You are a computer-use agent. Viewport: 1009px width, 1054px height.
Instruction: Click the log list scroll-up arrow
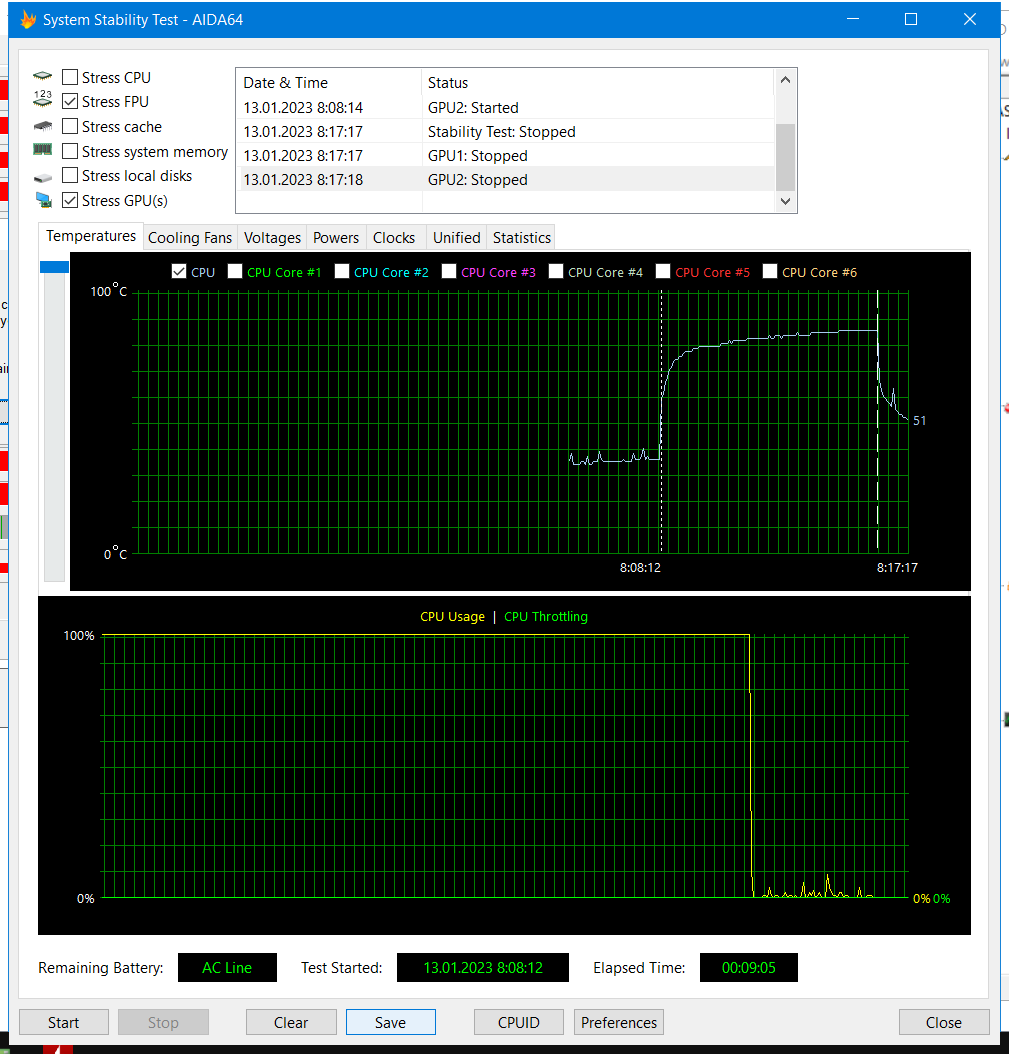point(785,80)
